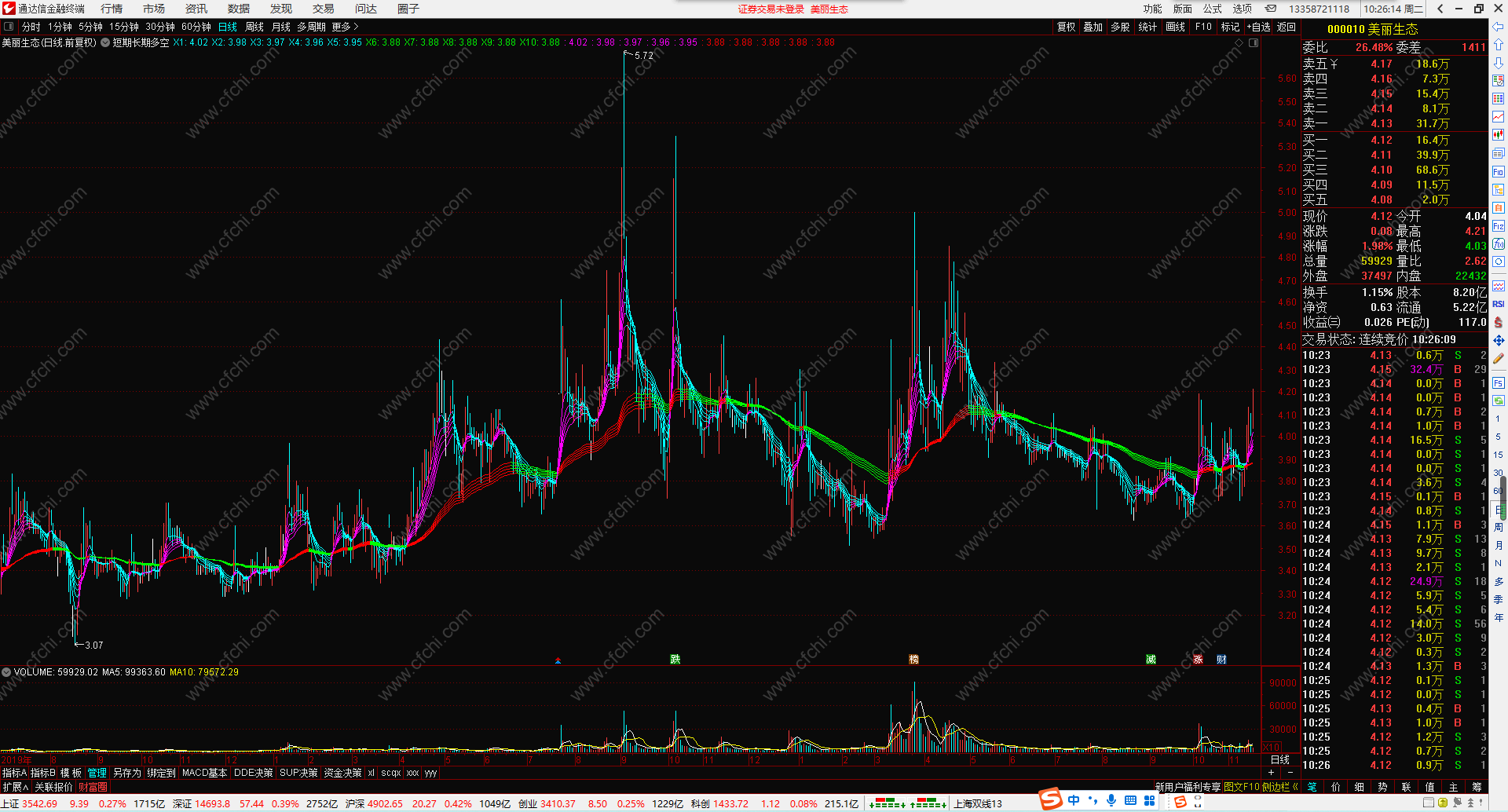Click the back arrow icon in right sidebar
1508x812 pixels.
coord(1499,27)
